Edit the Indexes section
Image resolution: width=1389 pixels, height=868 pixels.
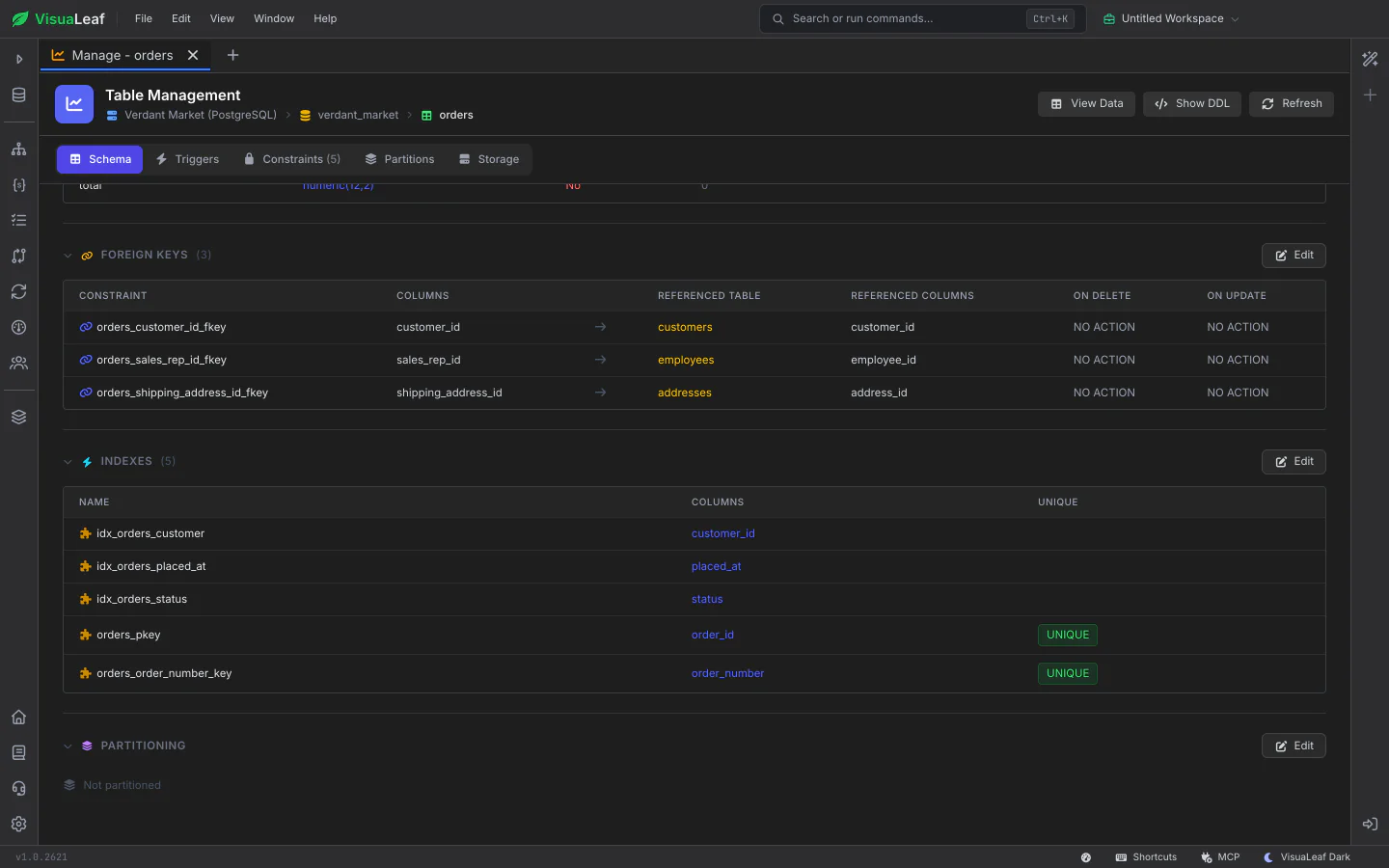(x=1294, y=462)
